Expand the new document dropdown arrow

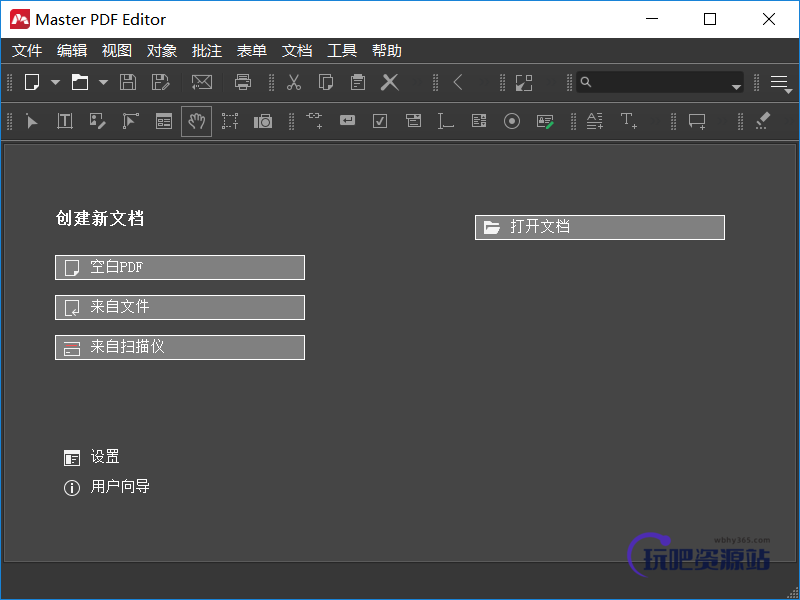(x=56, y=82)
